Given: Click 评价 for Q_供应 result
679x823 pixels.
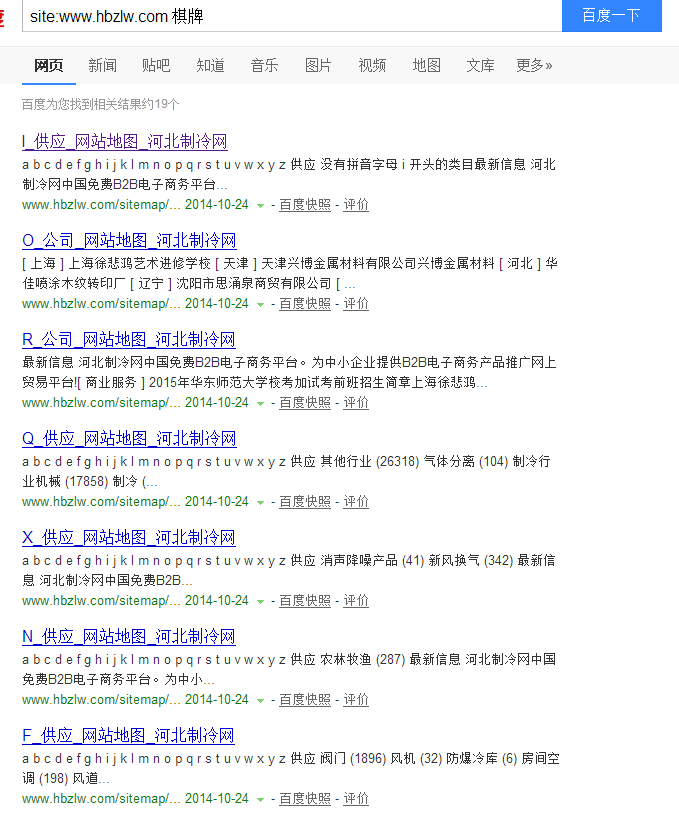Looking at the screenshot, I should [x=356, y=502].
